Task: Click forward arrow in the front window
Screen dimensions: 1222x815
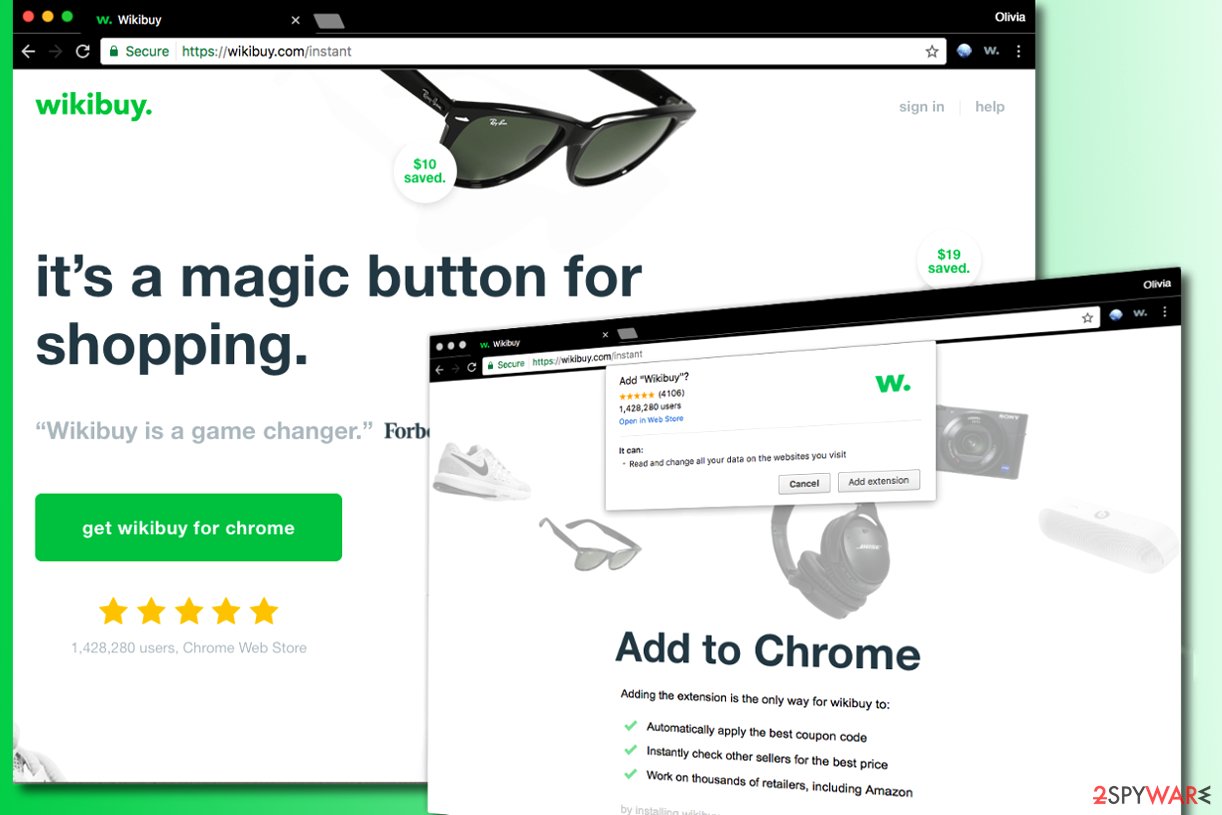Action: 456,367
